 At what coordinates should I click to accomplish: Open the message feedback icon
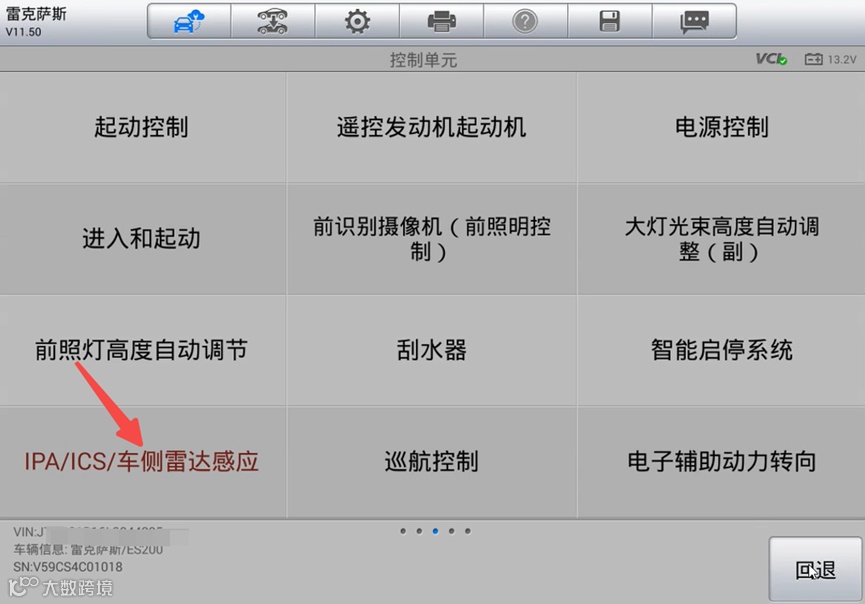tap(694, 22)
